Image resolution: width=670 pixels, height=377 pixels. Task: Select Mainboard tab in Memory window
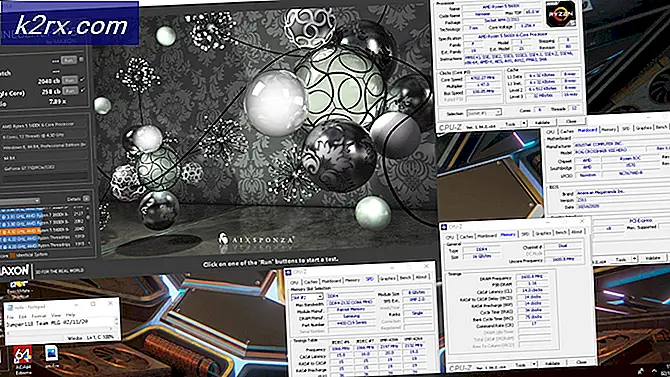[x=487, y=236]
